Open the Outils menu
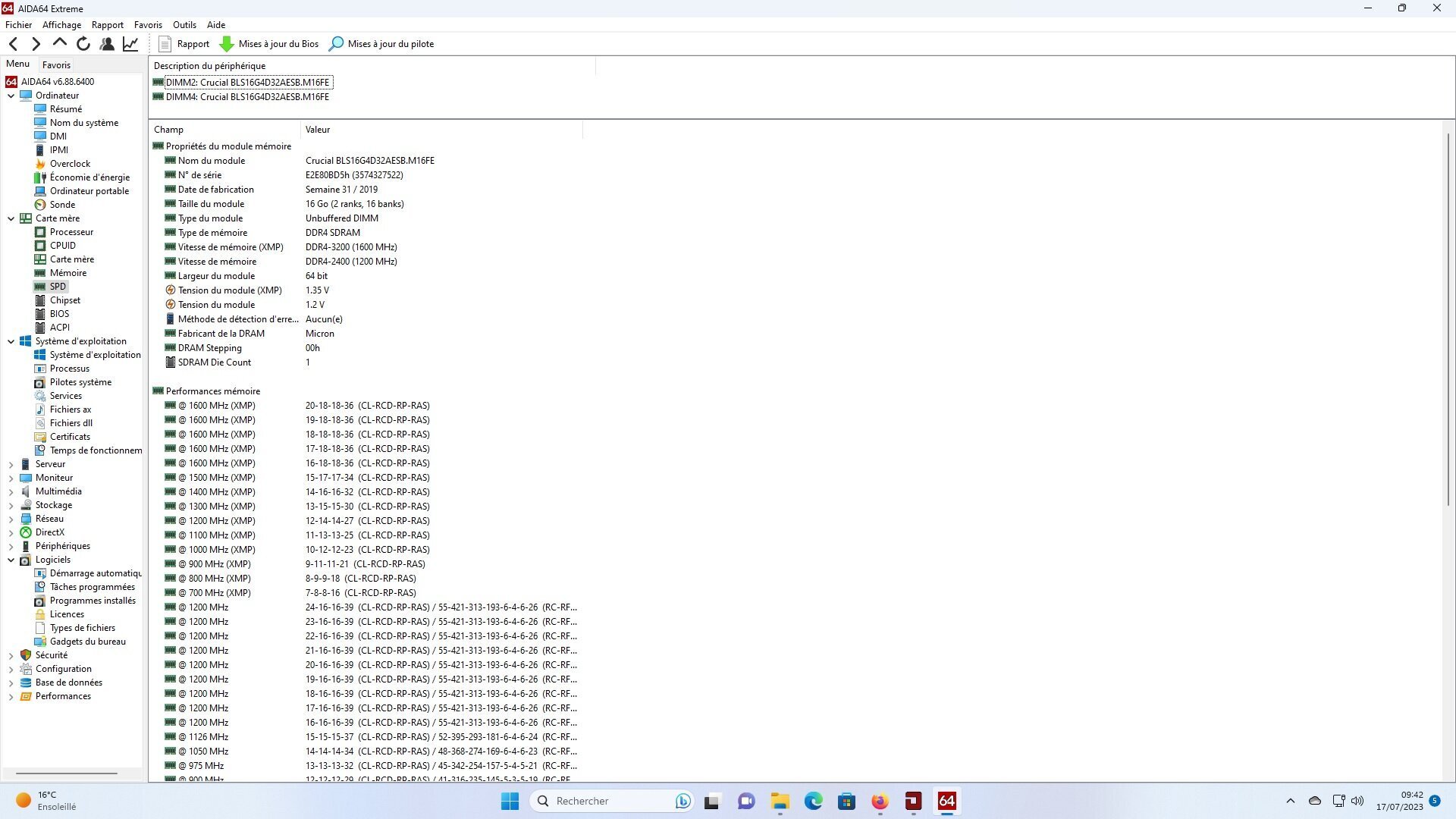Image resolution: width=1456 pixels, height=819 pixels. tap(184, 25)
